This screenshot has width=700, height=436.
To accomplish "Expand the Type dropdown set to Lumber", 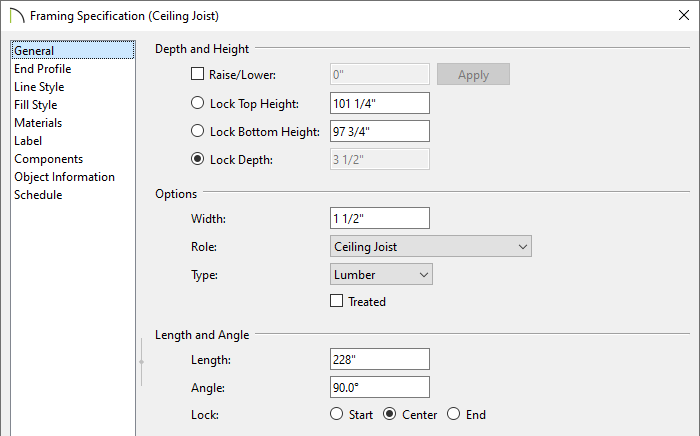I will point(381,274).
